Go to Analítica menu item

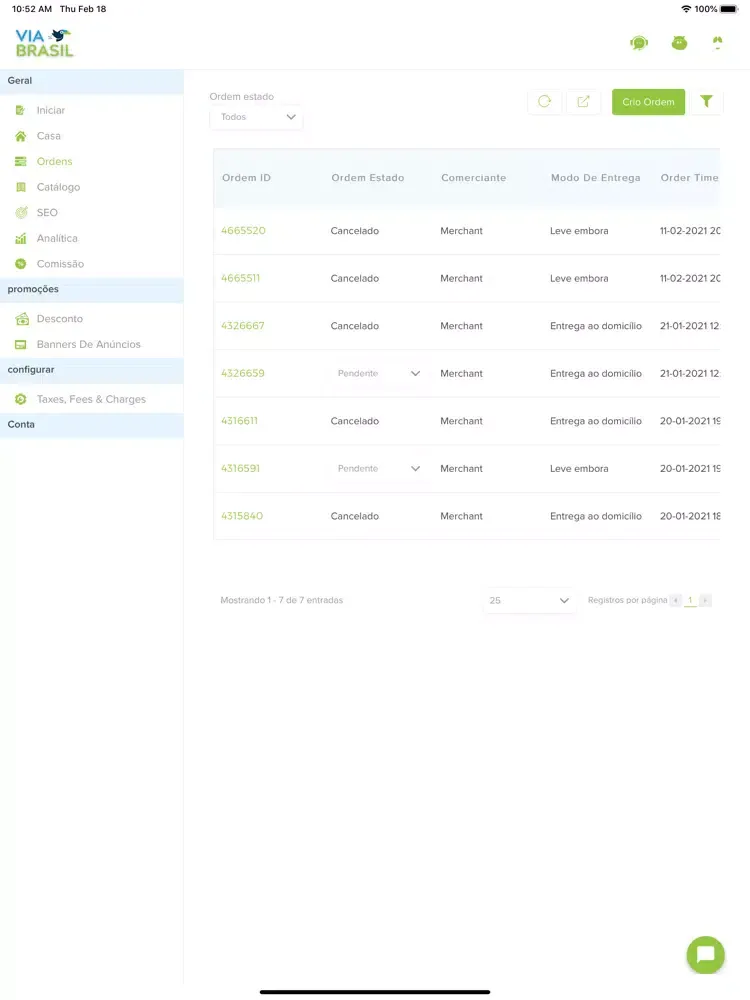pos(57,238)
